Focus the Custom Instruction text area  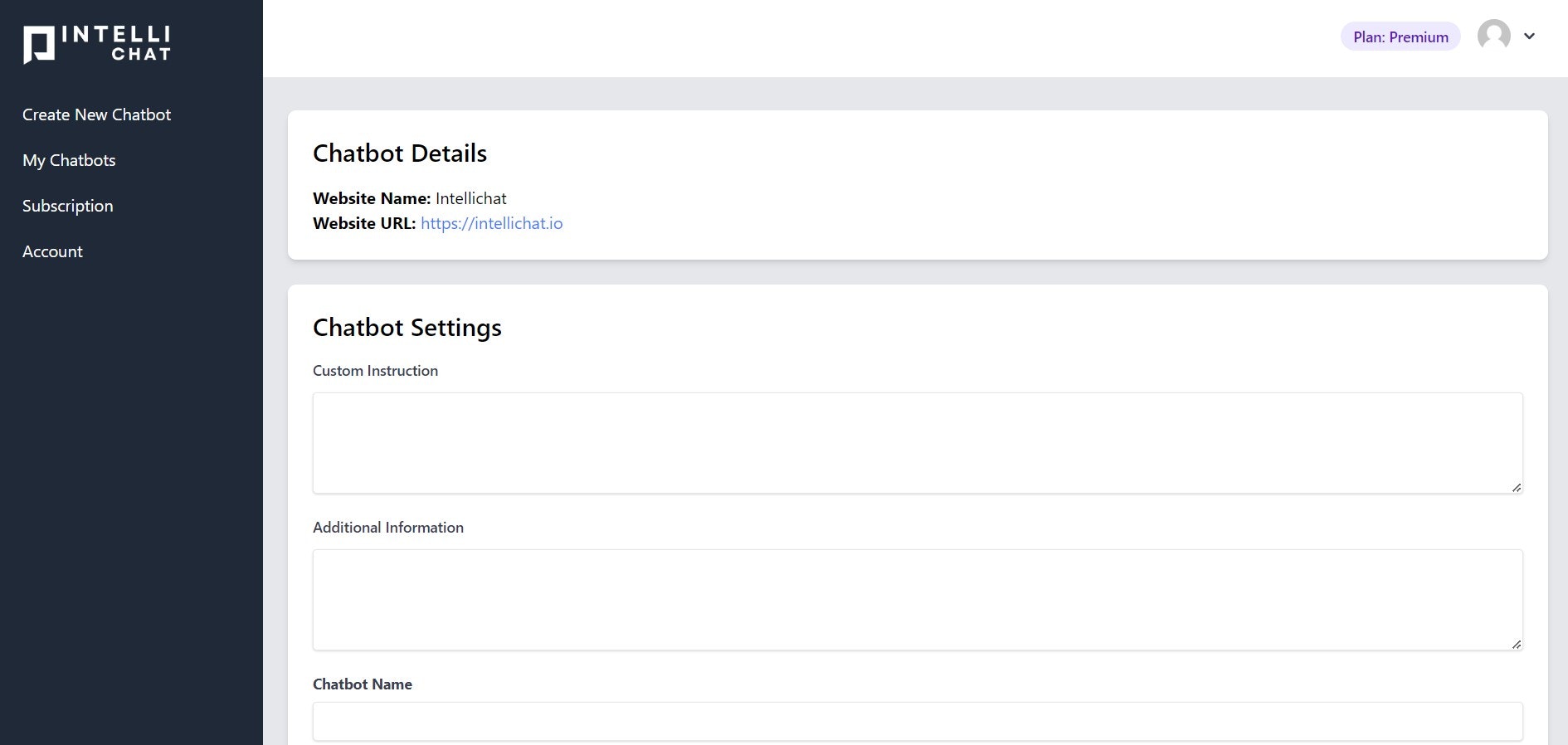point(917,443)
